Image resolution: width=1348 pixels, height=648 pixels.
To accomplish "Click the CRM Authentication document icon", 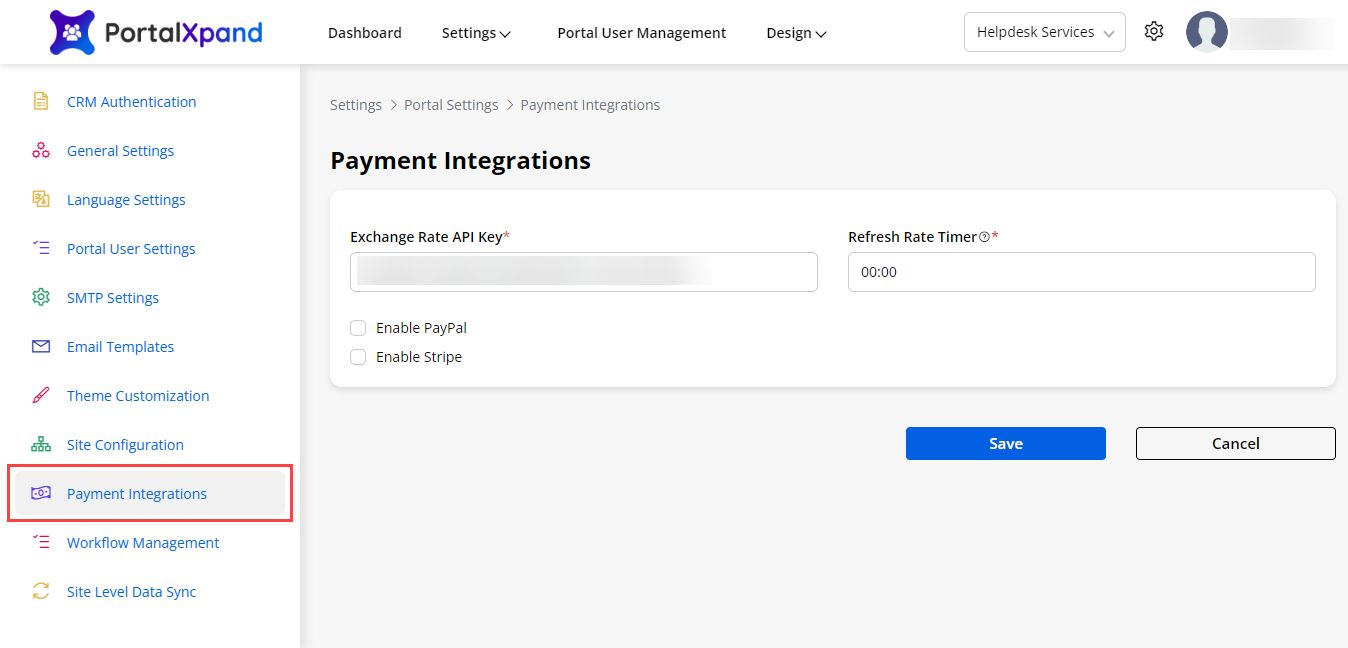I will click(41, 101).
